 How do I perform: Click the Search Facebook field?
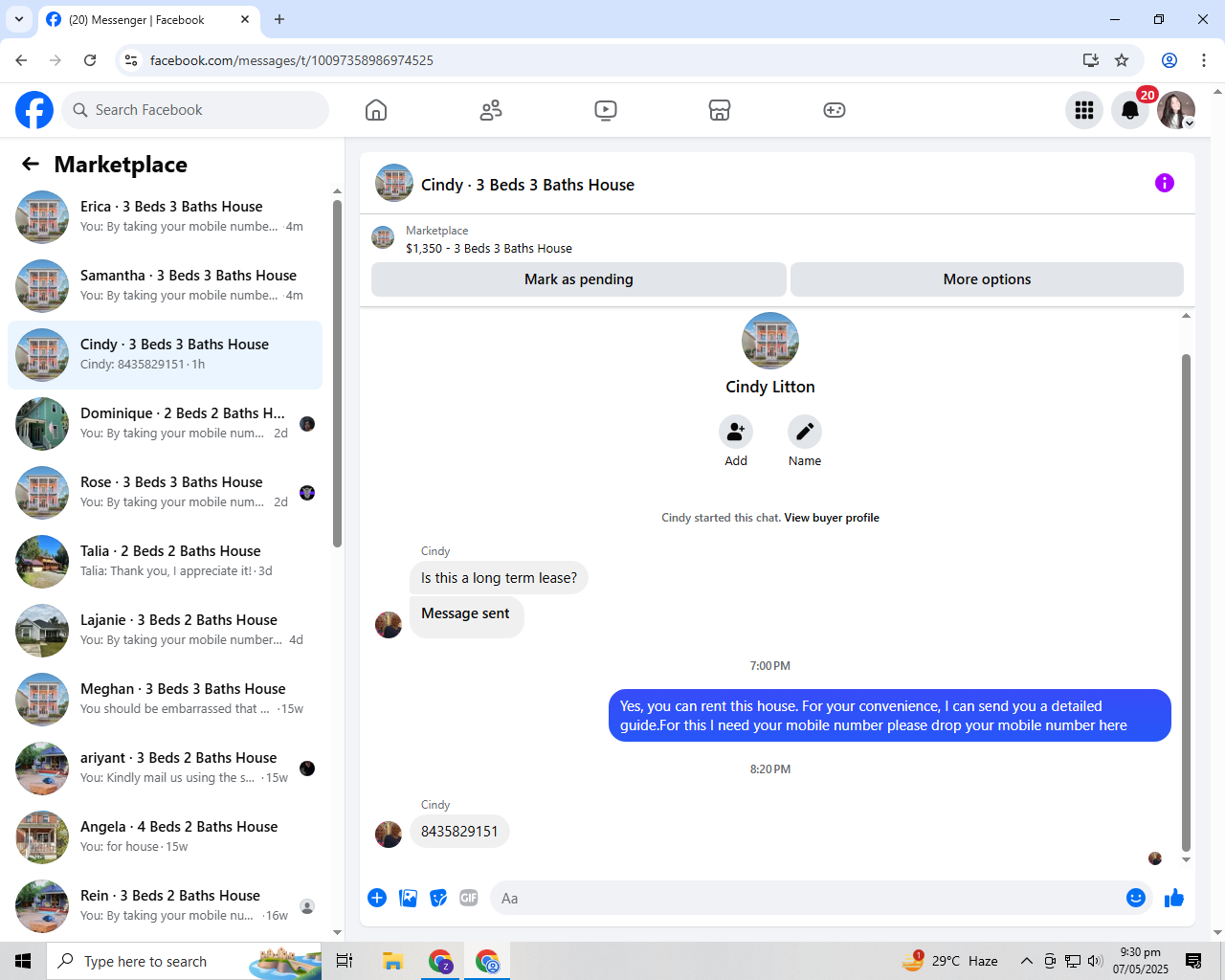point(195,110)
